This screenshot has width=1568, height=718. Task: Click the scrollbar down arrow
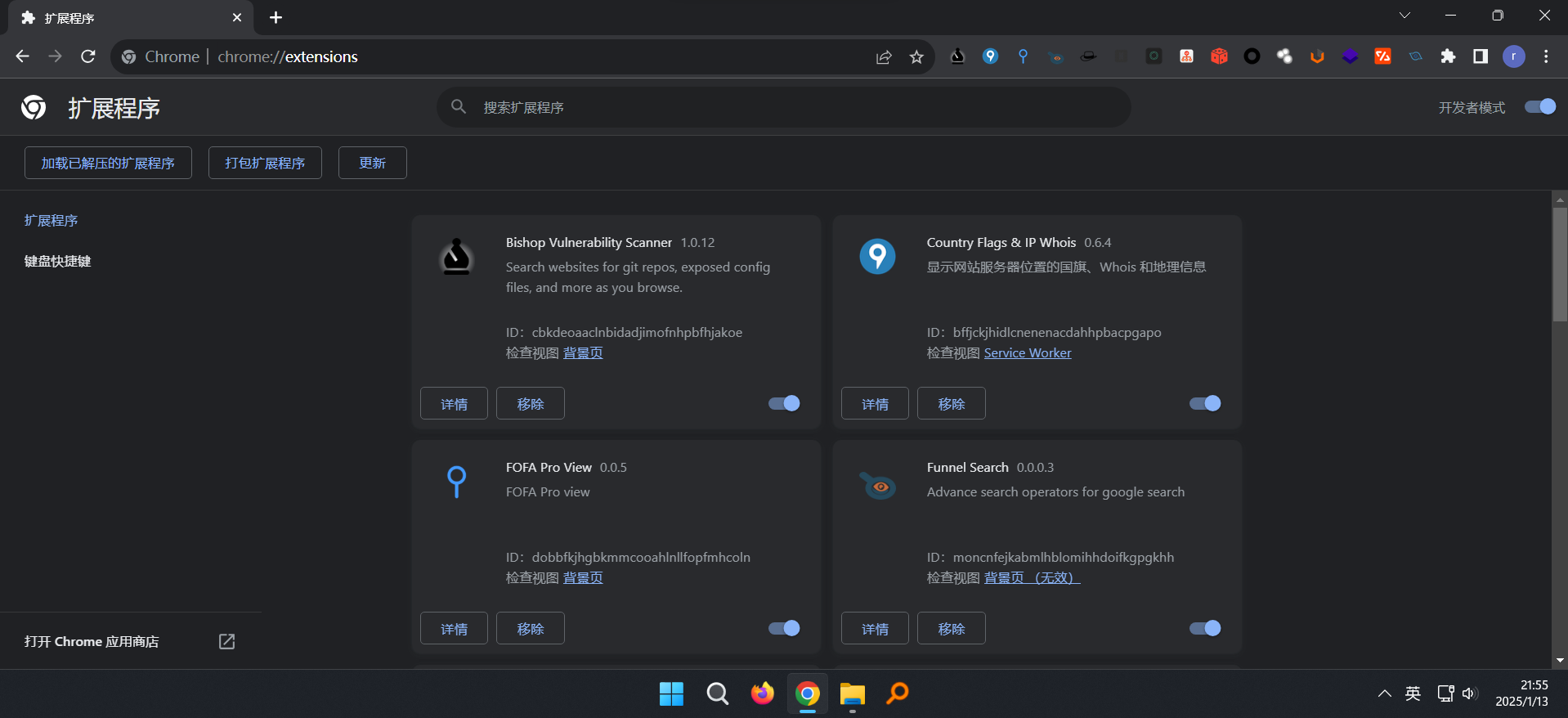[x=1560, y=661]
